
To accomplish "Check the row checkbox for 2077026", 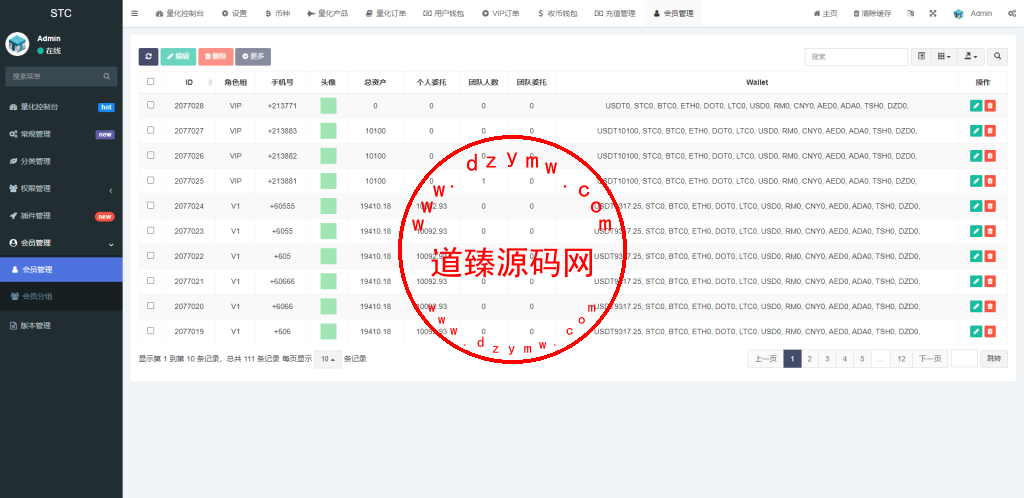I will 151,155.
